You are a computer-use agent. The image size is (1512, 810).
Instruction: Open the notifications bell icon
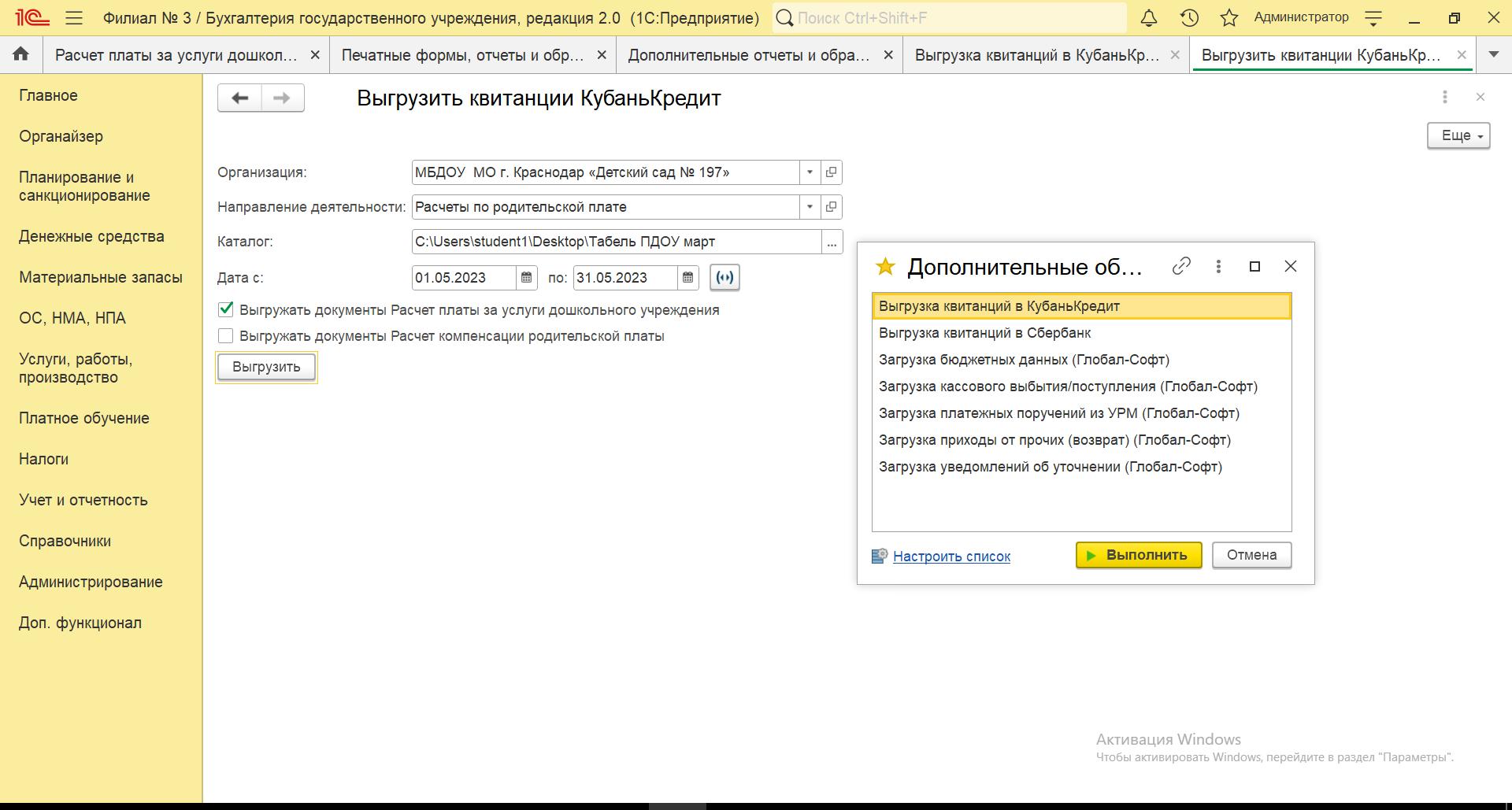(x=1149, y=18)
